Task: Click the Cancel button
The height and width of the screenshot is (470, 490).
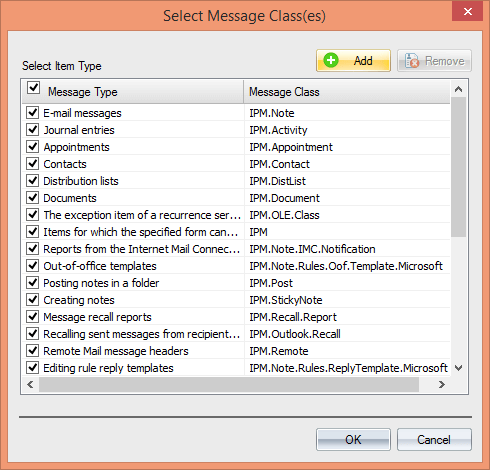Action: tap(434, 440)
